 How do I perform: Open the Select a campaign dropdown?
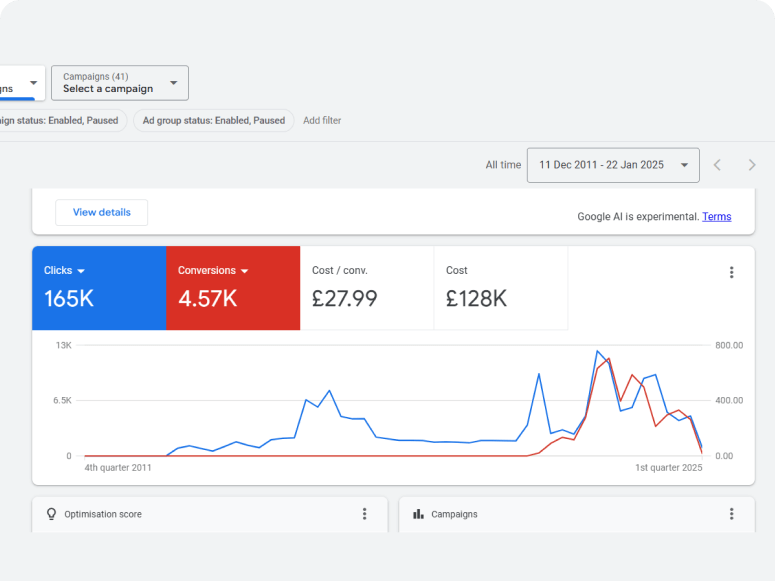[119, 83]
